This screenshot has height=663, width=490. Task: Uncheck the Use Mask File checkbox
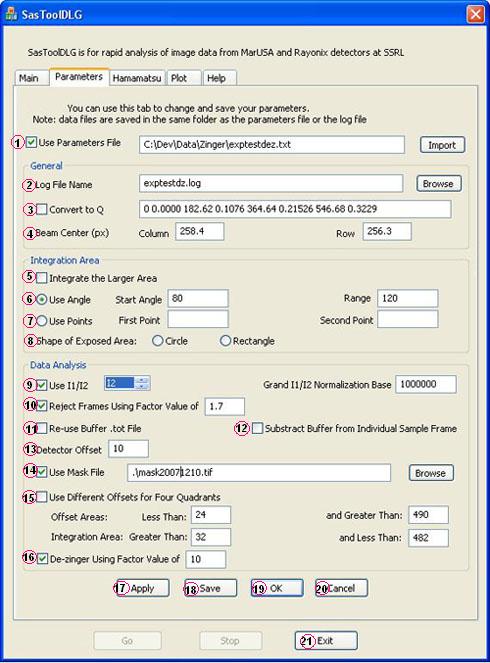pos(41,472)
